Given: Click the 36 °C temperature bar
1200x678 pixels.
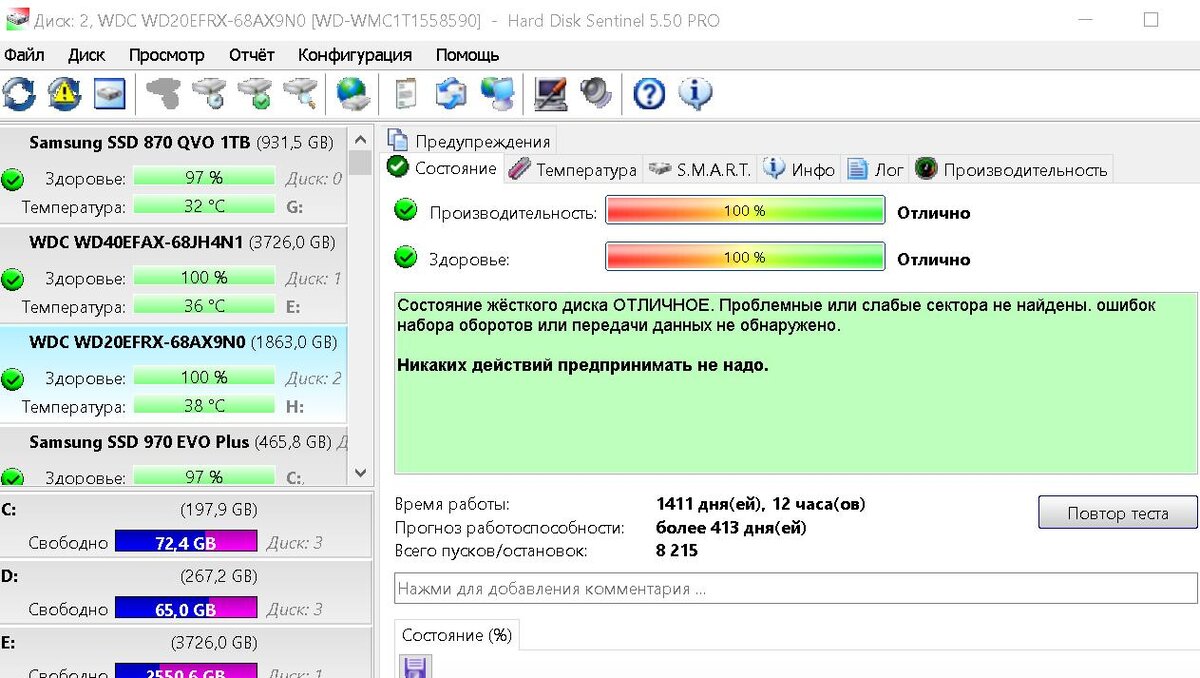Looking at the screenshot, I should (x=204, y=306).
